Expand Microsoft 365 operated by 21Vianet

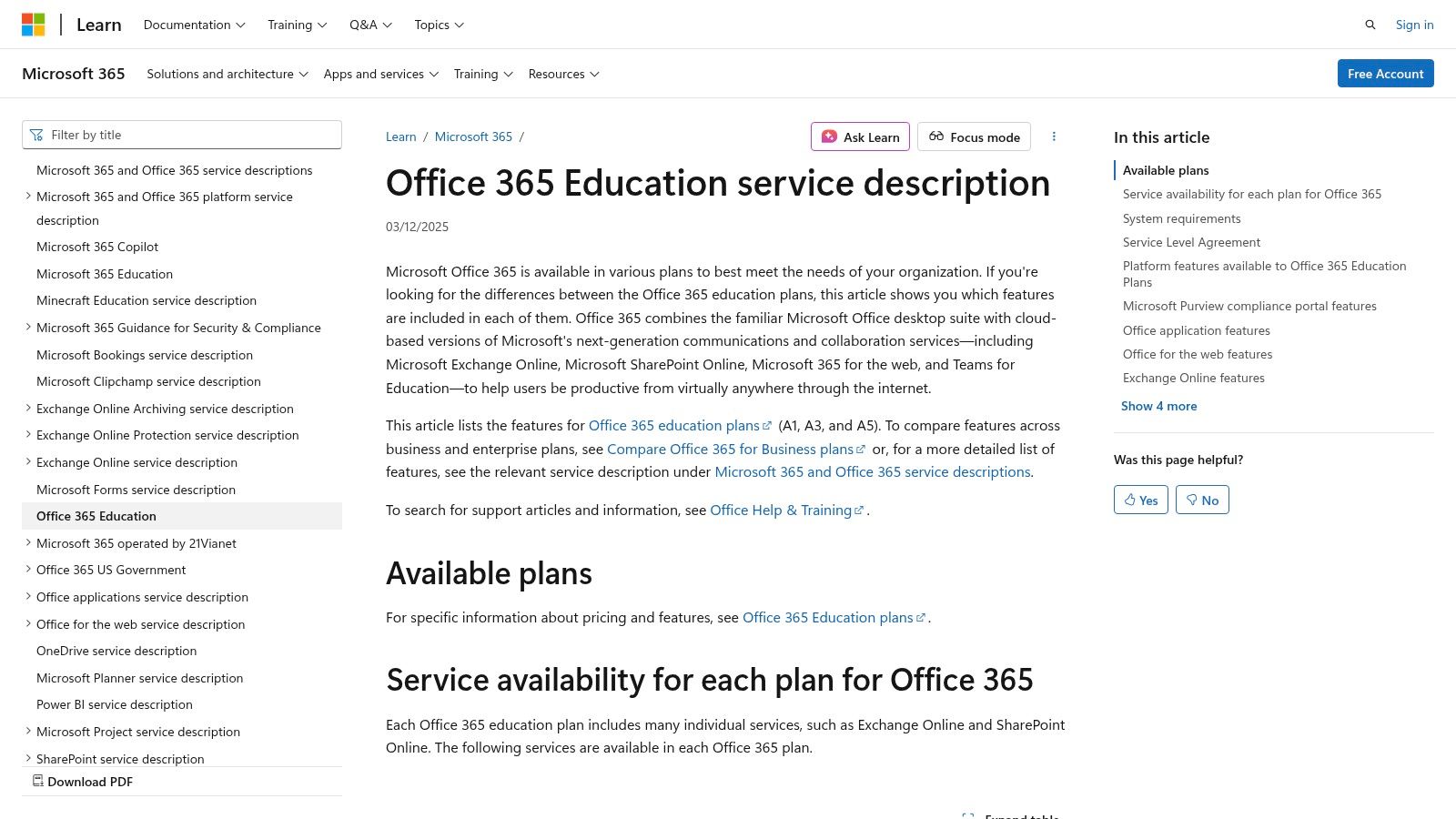[28, 543]
